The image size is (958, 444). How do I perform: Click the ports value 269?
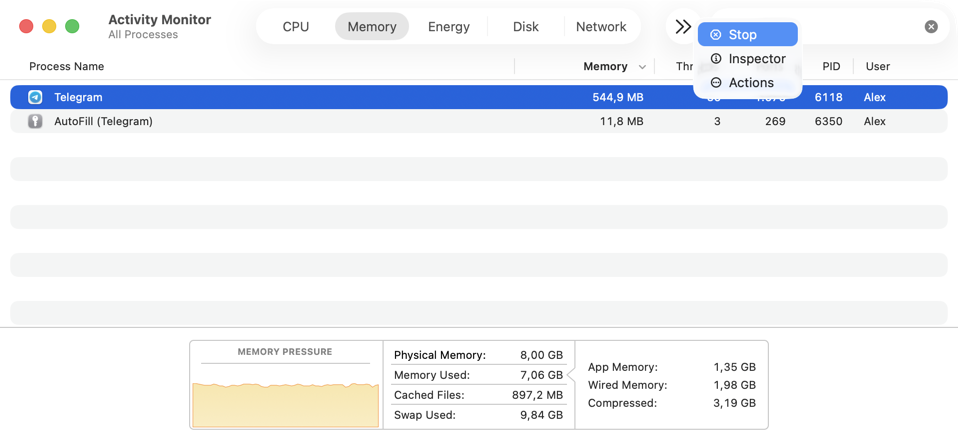775,122
